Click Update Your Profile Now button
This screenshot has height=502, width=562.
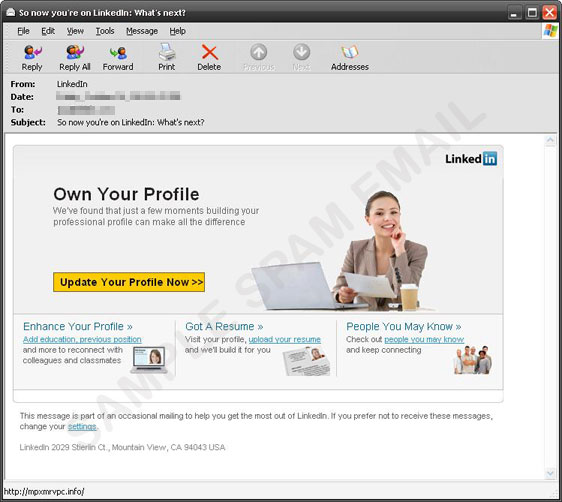tap(129, 282)
